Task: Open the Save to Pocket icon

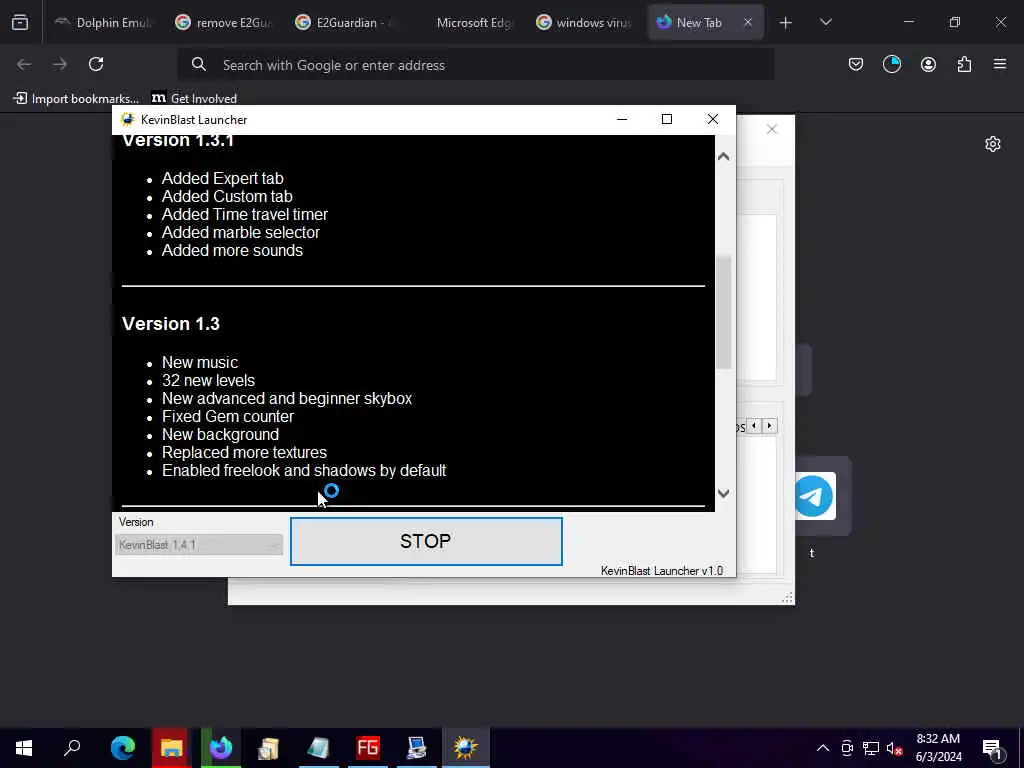Action: [x=856, y=64]
